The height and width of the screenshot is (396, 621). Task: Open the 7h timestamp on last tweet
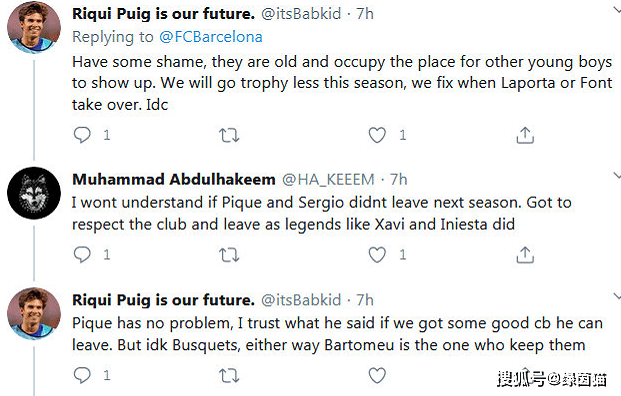click(x=365, y=300)
